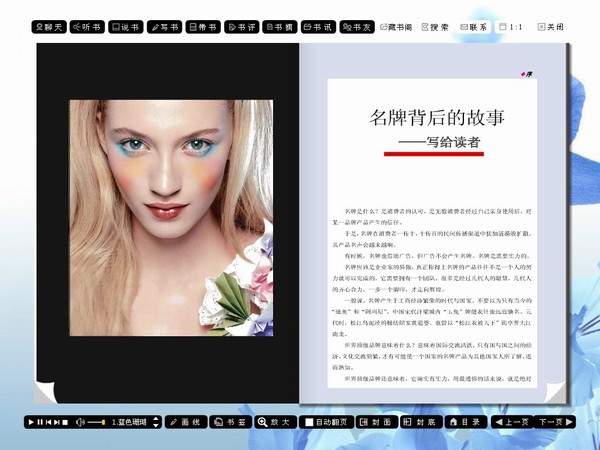
Task: Jump to 封底 back cover
Action: pos(421,422)
